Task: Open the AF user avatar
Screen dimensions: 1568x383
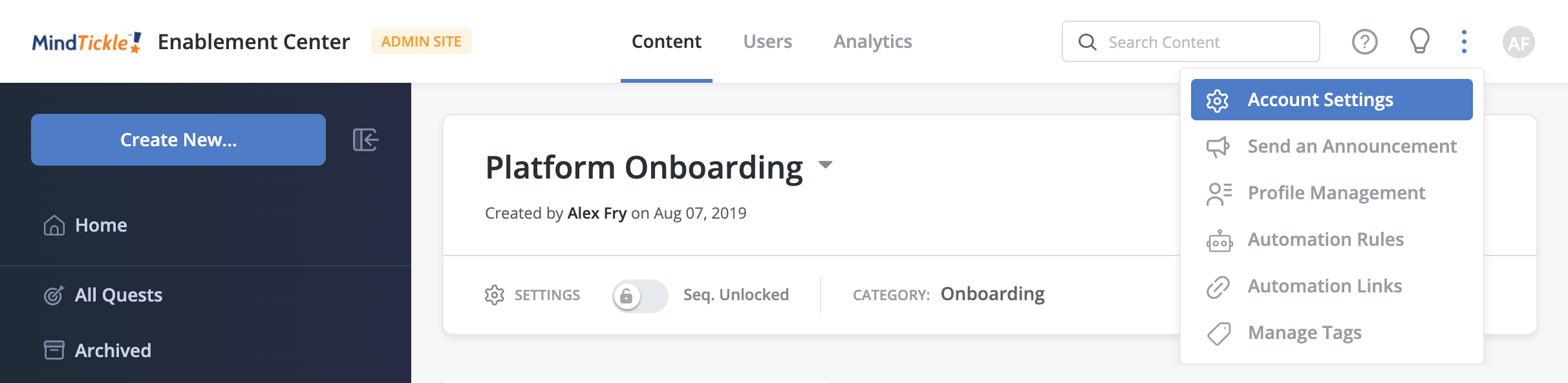Action: point(1518,42)
